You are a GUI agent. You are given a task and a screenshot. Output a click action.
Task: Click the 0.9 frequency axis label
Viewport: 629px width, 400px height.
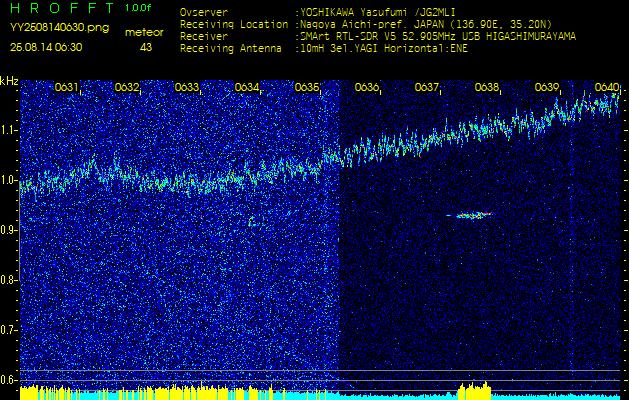[x=9, y=230]
